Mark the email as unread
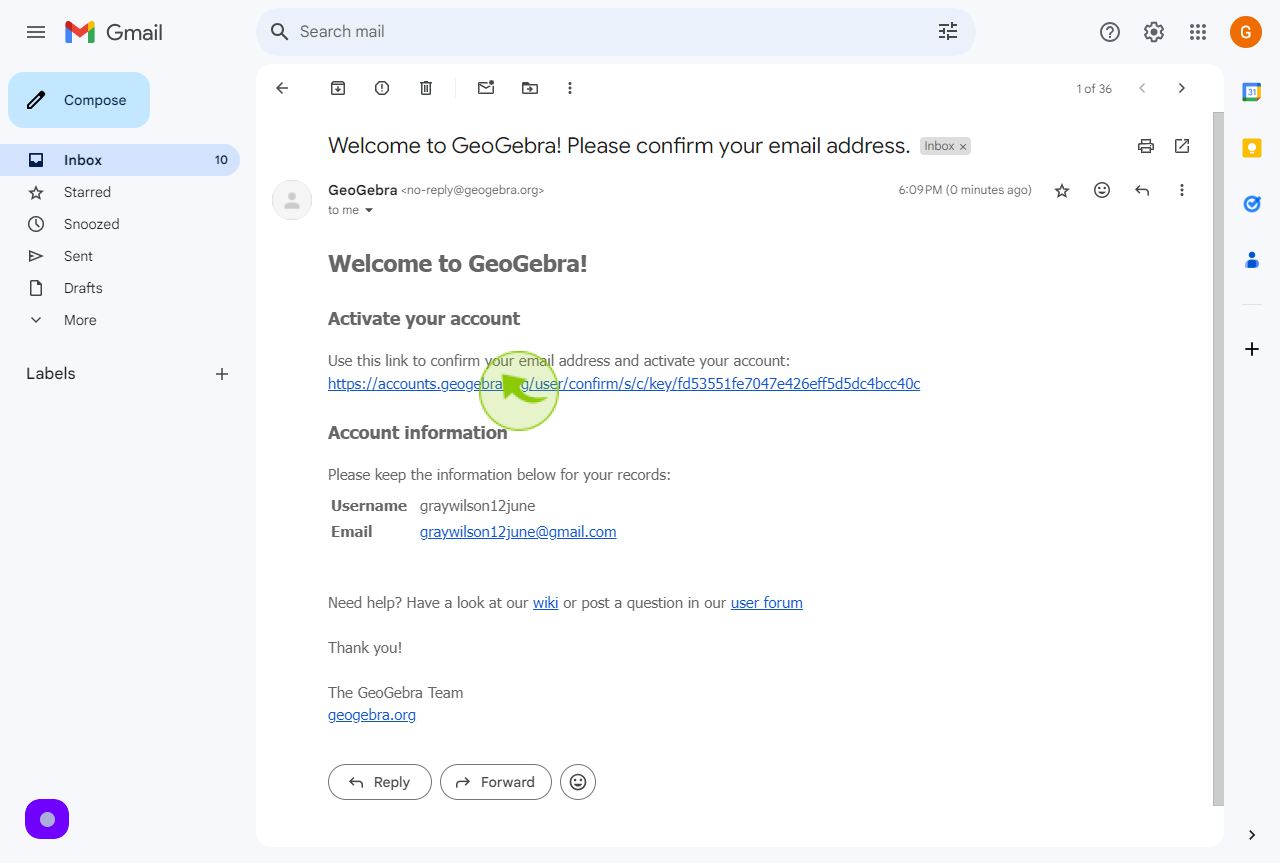This screenshot has height=863, width=1280. click(486, 88)
